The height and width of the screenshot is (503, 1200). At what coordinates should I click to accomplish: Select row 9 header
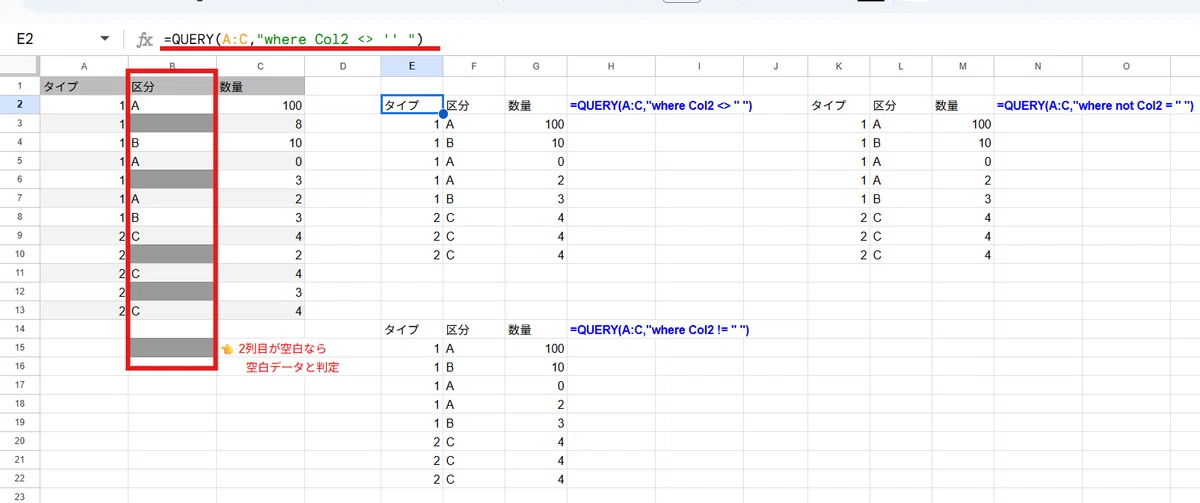tap(20, 235)
